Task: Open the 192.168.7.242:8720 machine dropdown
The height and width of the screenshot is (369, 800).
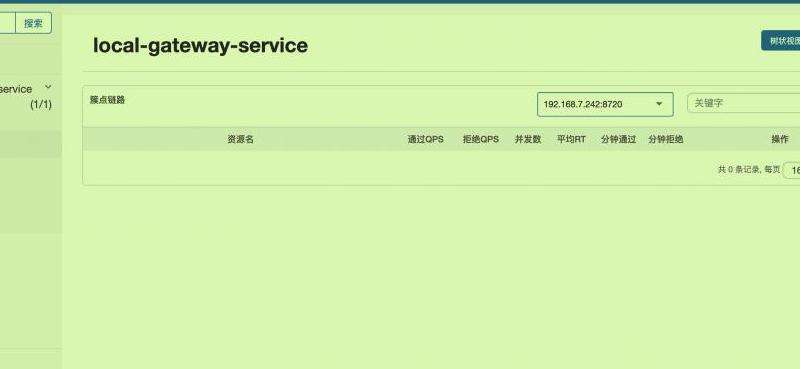Action: (x=605, y=104)
